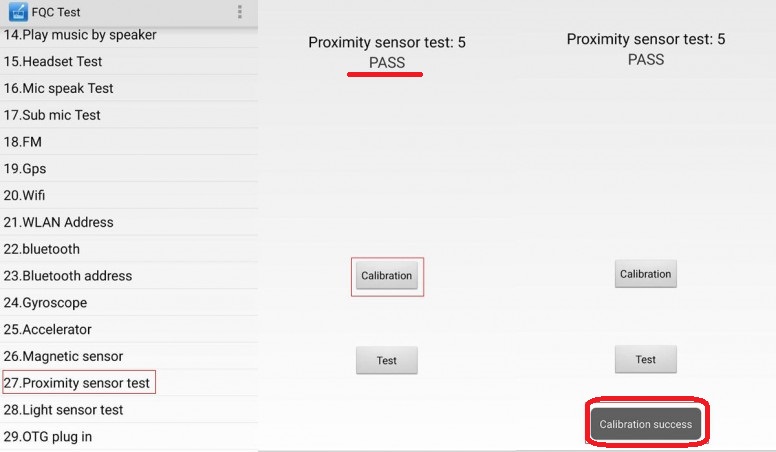Open Proximity sensor test item

[78, 383]
